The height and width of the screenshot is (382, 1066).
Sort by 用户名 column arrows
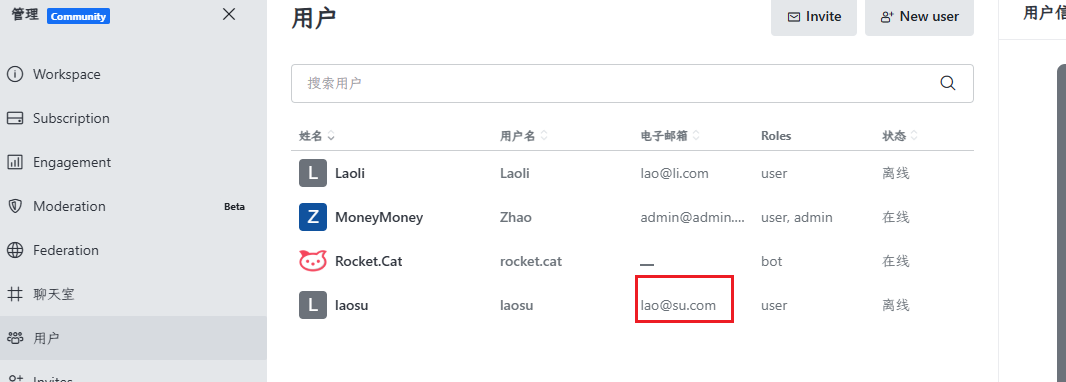[544, 136]
